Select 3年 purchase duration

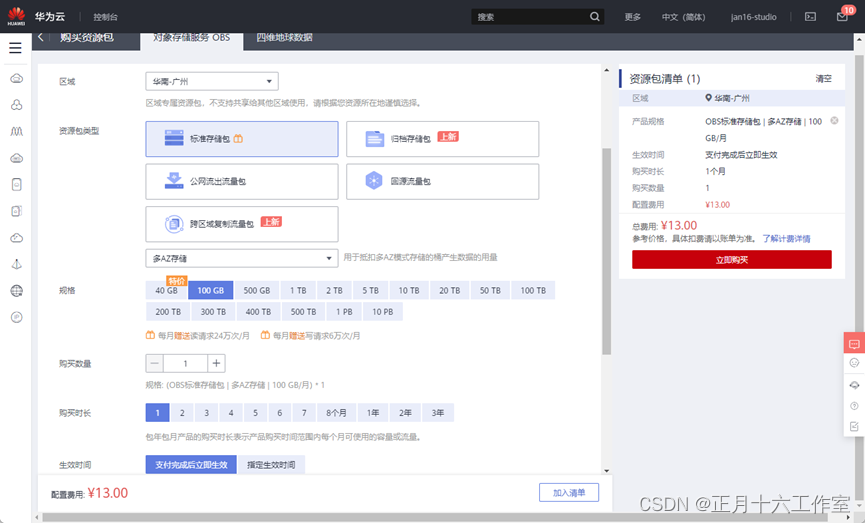point(437,413)
